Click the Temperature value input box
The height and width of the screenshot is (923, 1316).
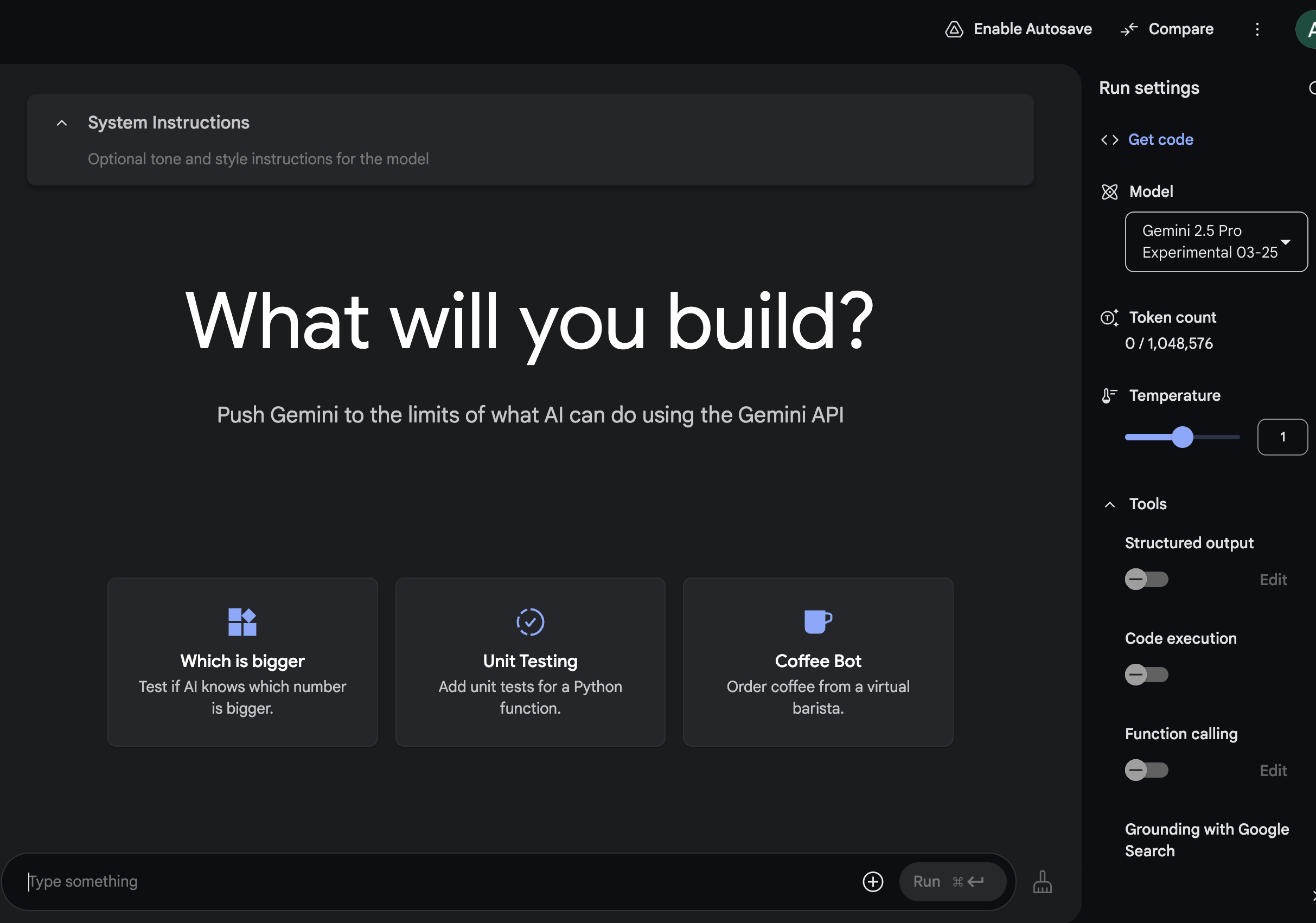(1282, 437)
